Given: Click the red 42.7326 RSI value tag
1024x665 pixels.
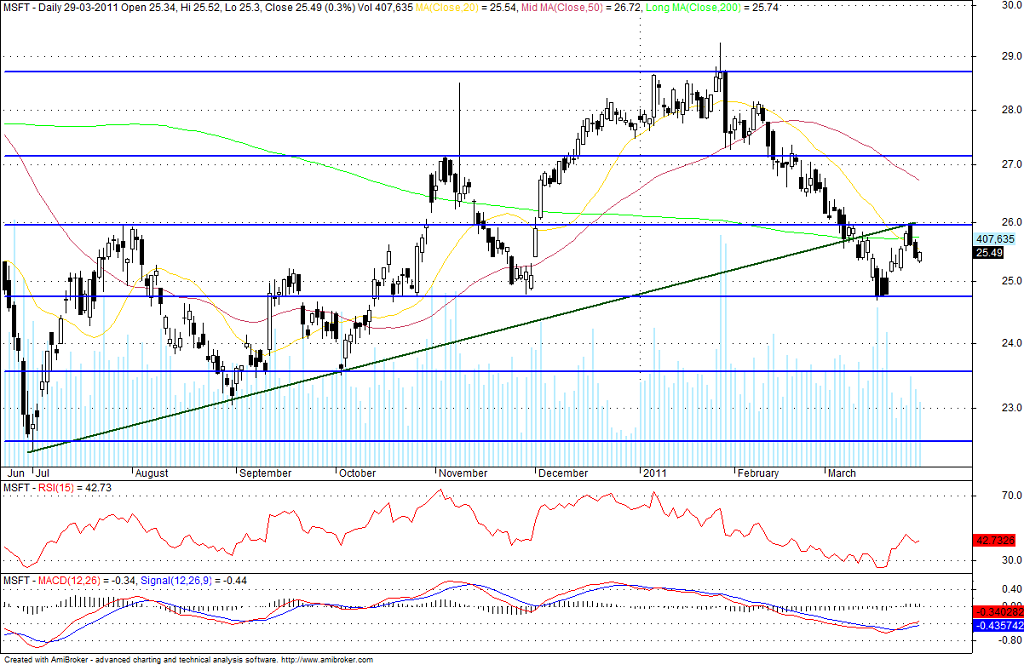Looking at the screenshot, I should coord(995,540).
